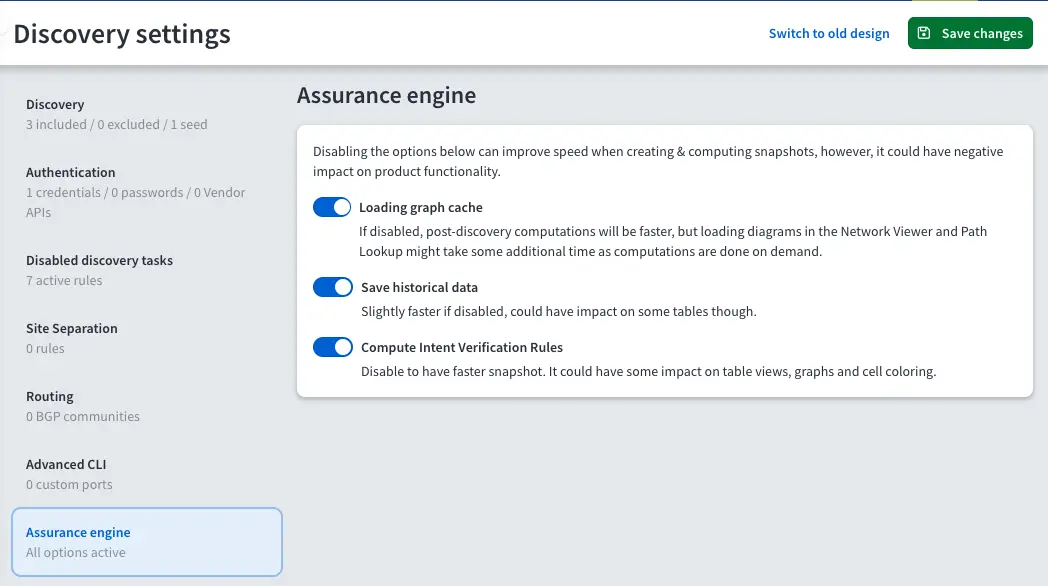
Task: Click the Discovery settings page title
Action: coord(122,34)
